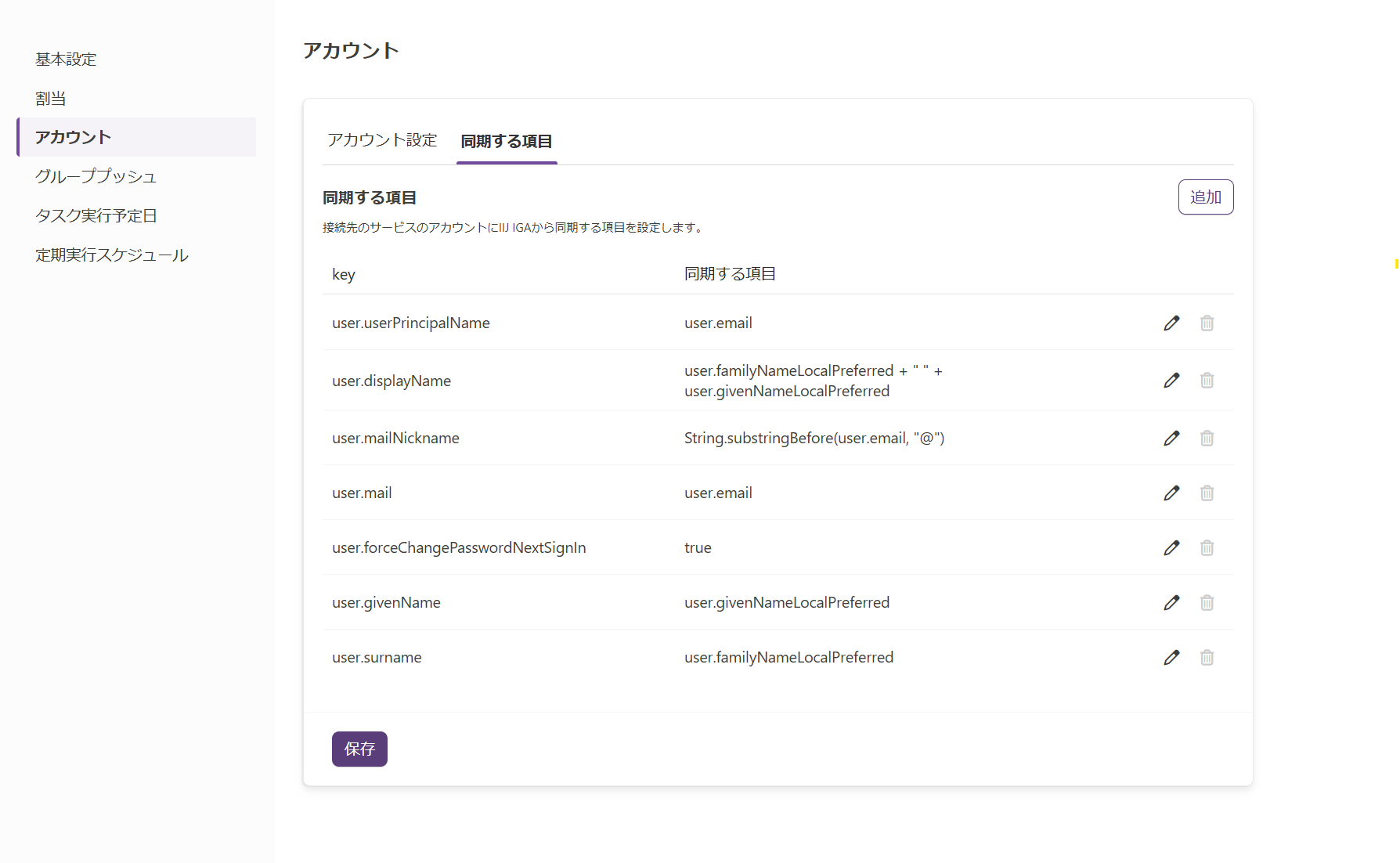Viewport: 1400px width, 863px height.
Task: Go to グループプッシュ in sidebar
Action: (x=96, y=177)
